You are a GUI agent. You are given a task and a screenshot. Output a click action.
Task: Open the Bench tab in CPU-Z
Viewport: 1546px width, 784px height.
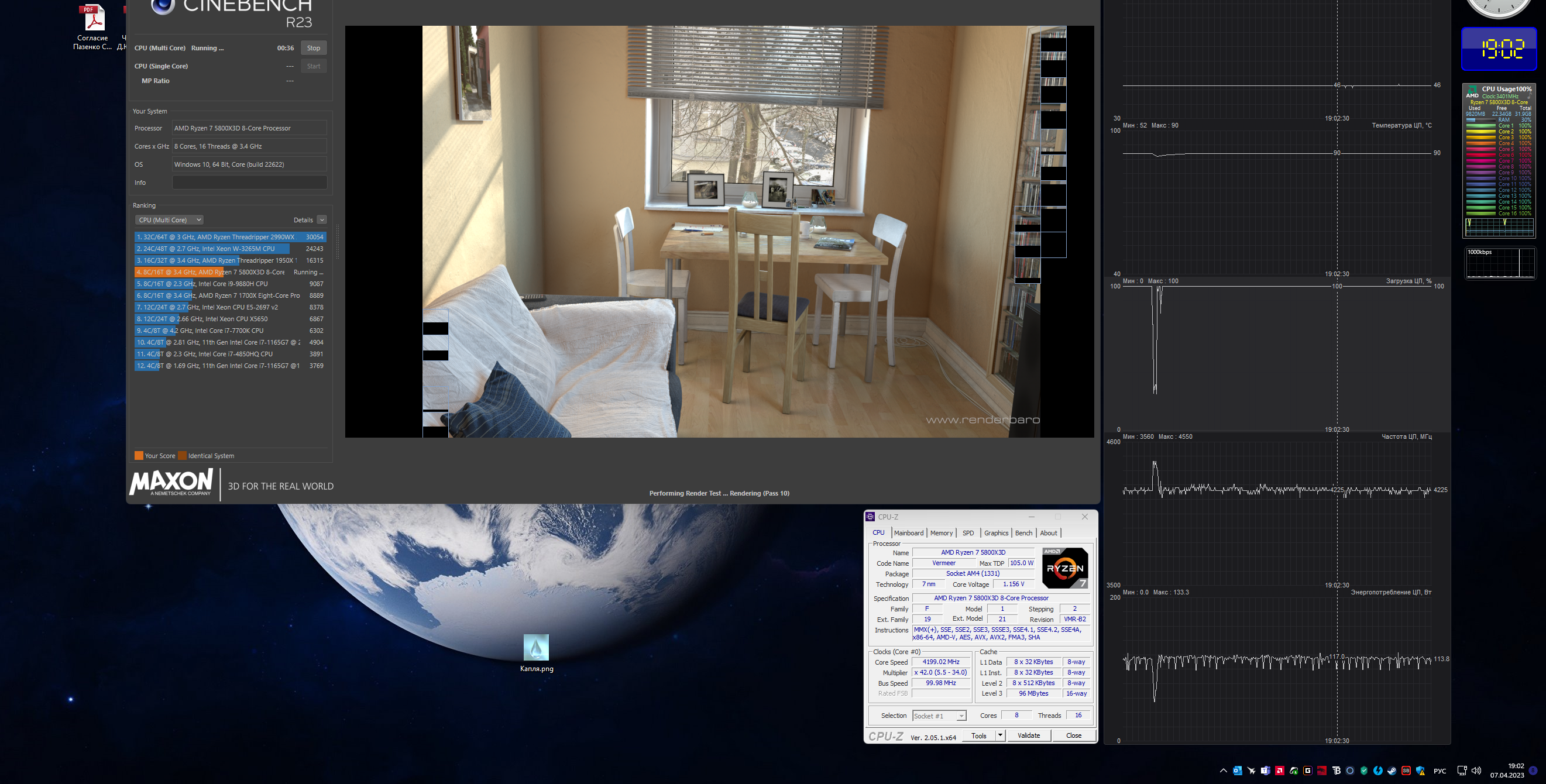pyautogui.click(x=1023, y=532)
